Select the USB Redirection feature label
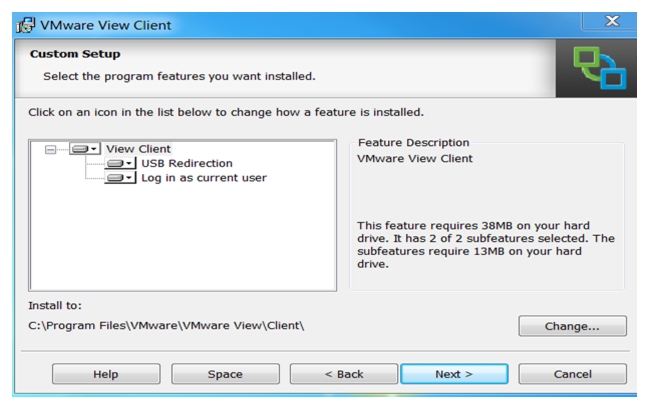This screenshot has height=410, width=650. [x=187, y=163]
